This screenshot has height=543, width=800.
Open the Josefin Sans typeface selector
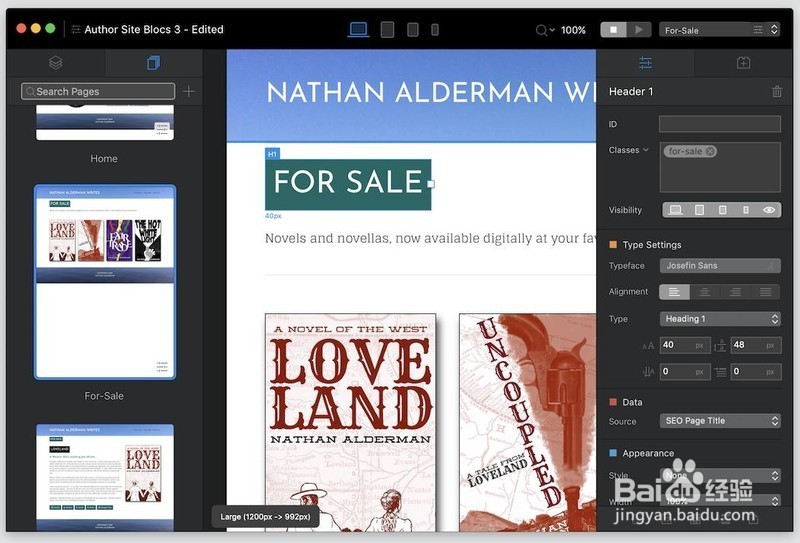720,266
